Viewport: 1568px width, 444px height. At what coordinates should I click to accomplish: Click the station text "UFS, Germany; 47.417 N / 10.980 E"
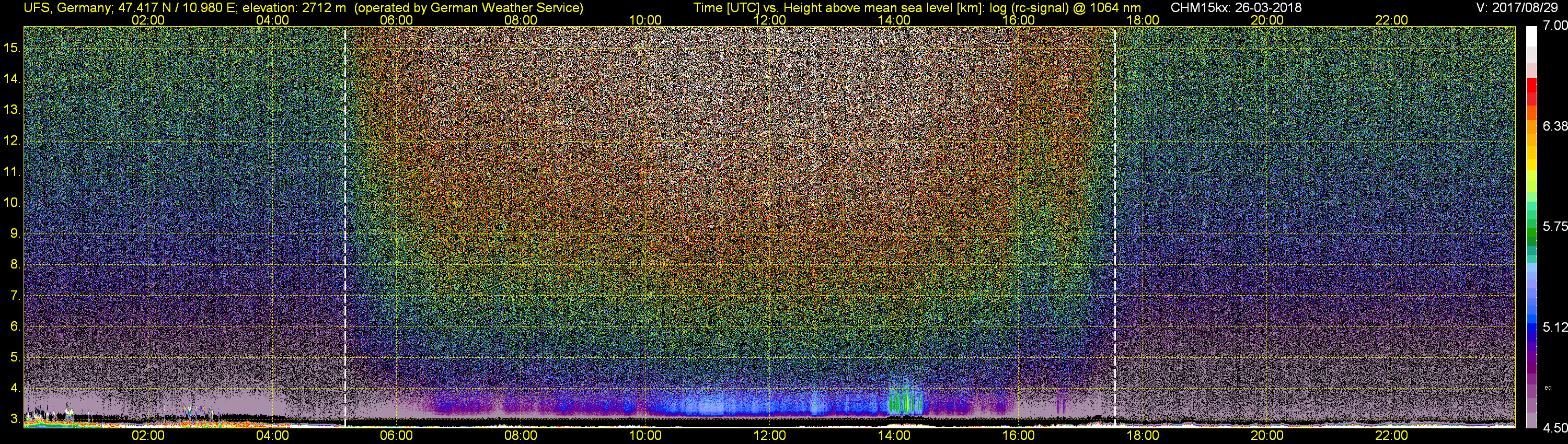click(130, 8)
